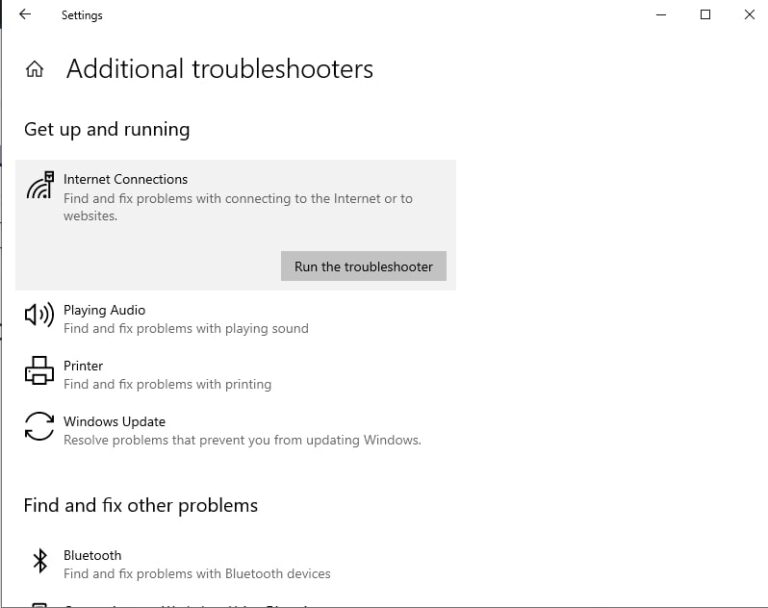Click the 'Additional troubleshooters' page heading
This screenshot has width=768, height=608.
219,69
